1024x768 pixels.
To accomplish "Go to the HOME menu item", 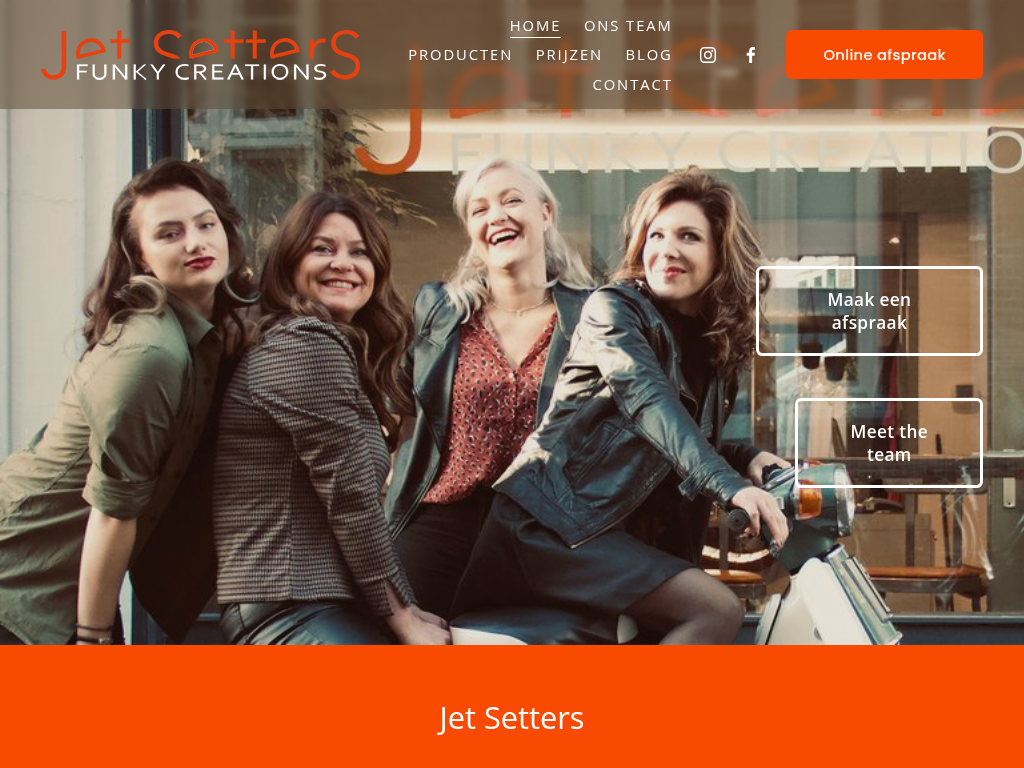I will tap(535, 26).
